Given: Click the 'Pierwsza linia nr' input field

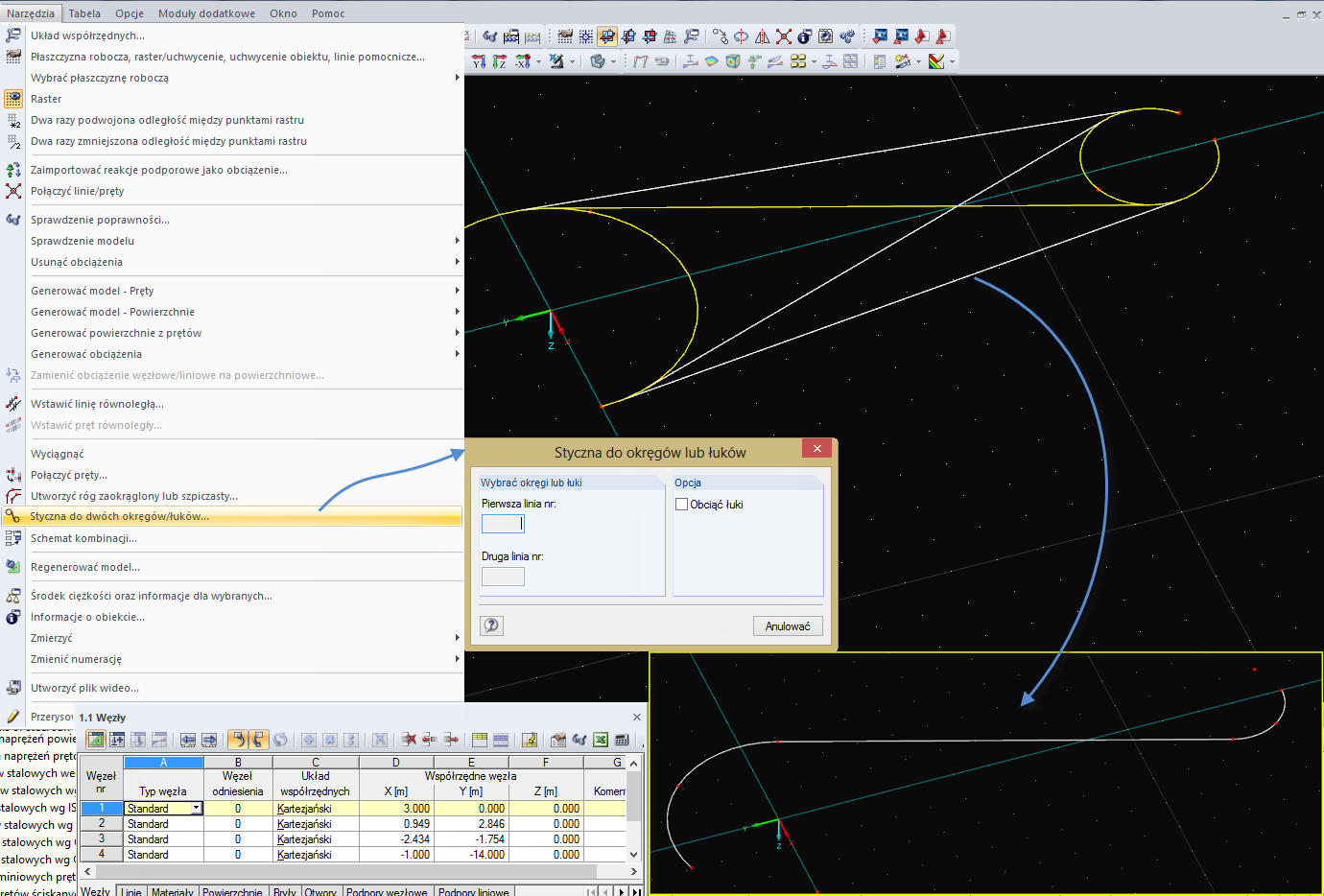Looking at the screenshot, I should click(x=503, y=524).
